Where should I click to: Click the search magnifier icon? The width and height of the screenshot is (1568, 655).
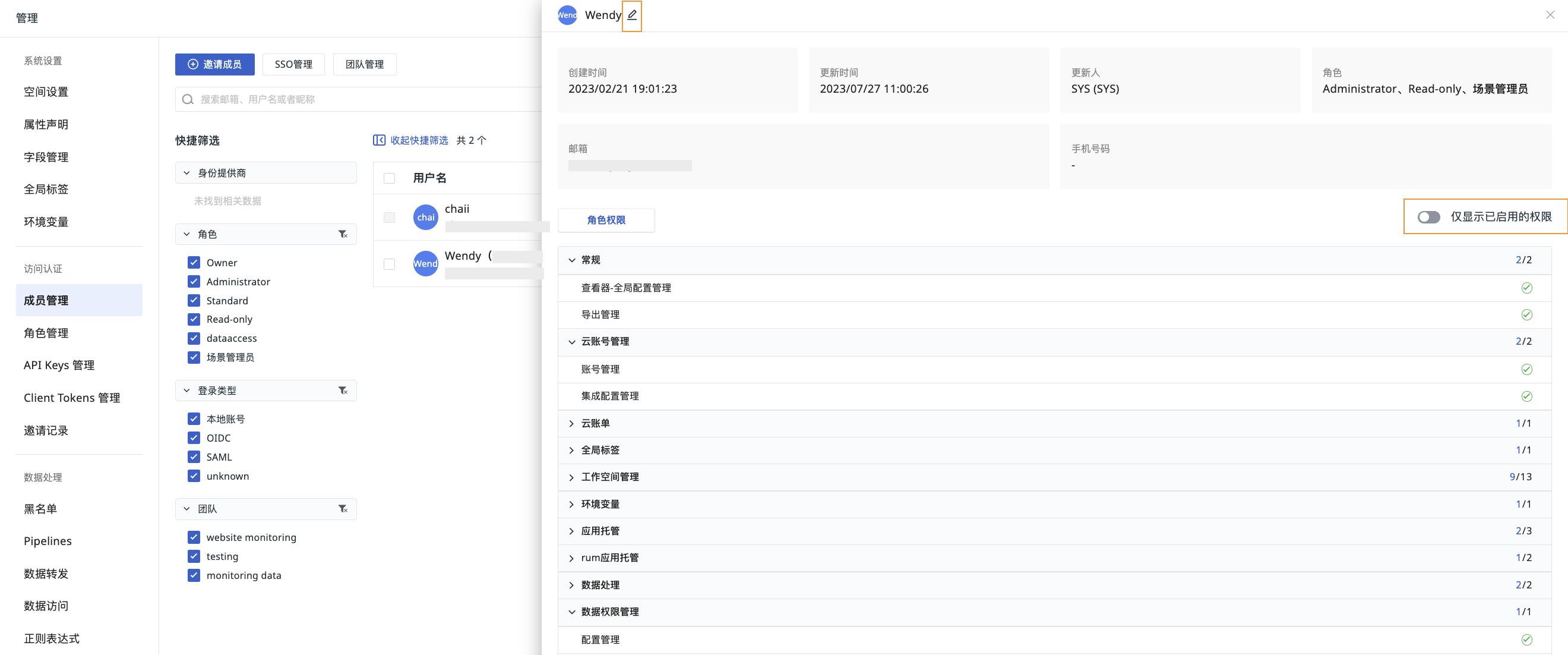click(188, 99)
